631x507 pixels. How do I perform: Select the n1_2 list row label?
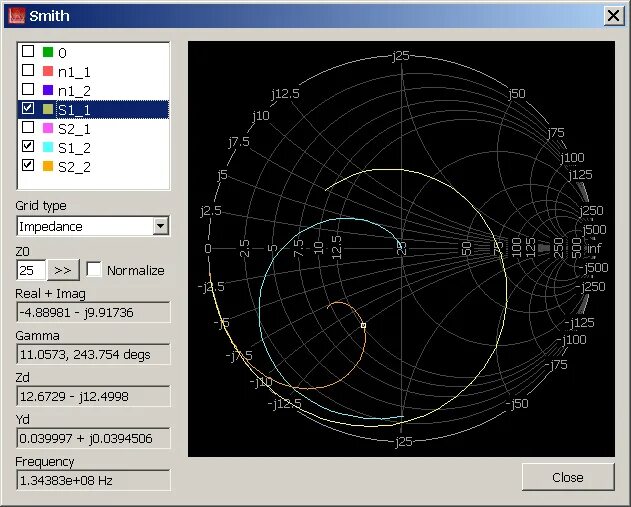[74, 91]
